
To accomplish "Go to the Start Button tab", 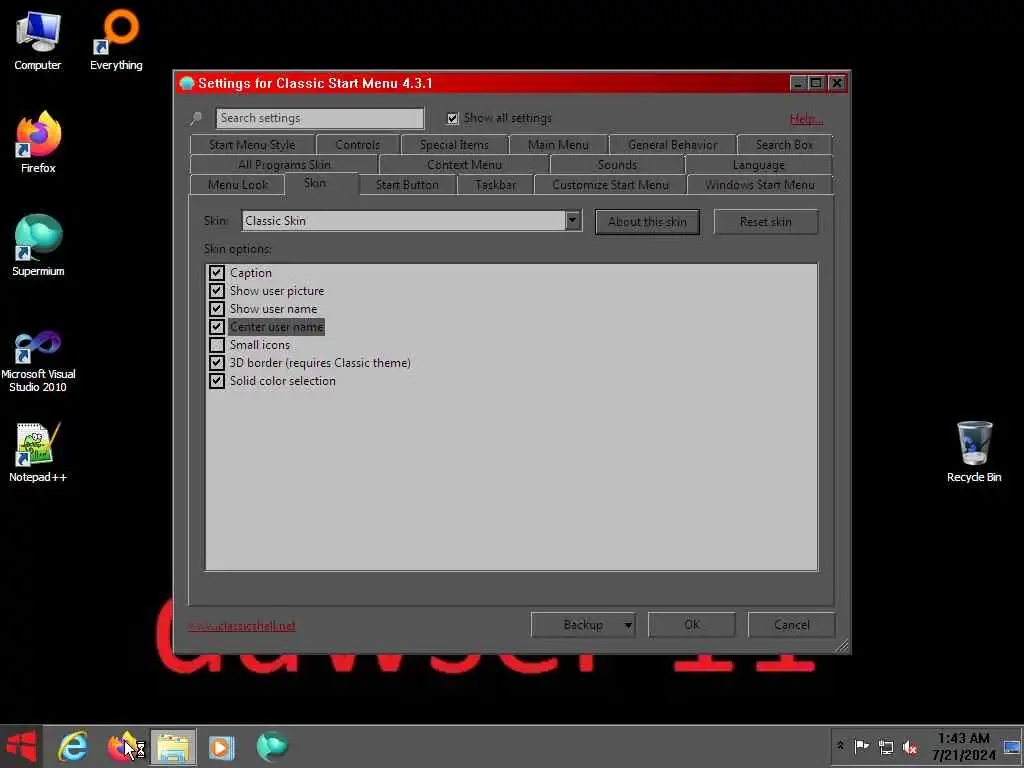I will coord(407,185).
